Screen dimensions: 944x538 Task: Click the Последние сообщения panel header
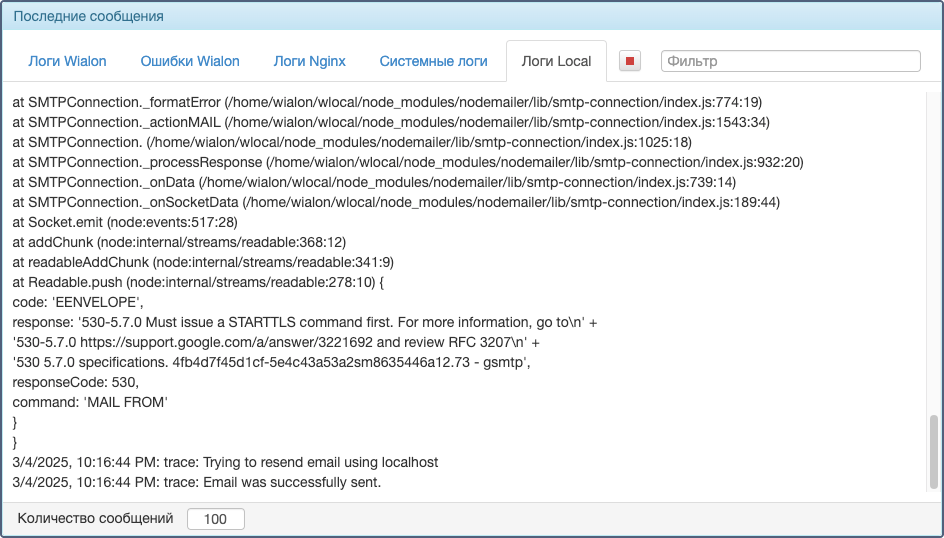472,16
